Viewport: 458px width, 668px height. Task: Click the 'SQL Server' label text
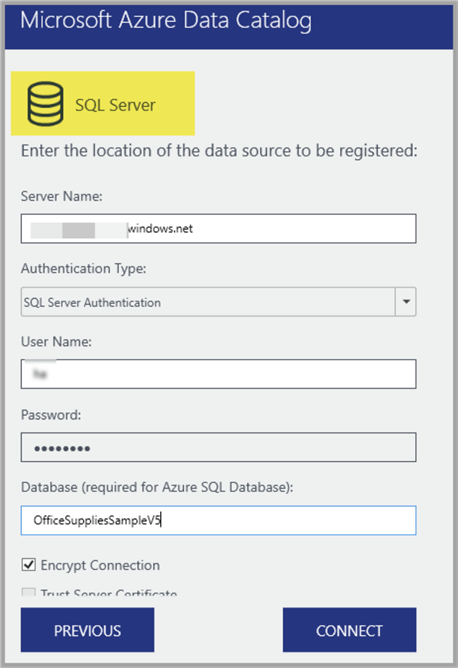click(115, 105)
